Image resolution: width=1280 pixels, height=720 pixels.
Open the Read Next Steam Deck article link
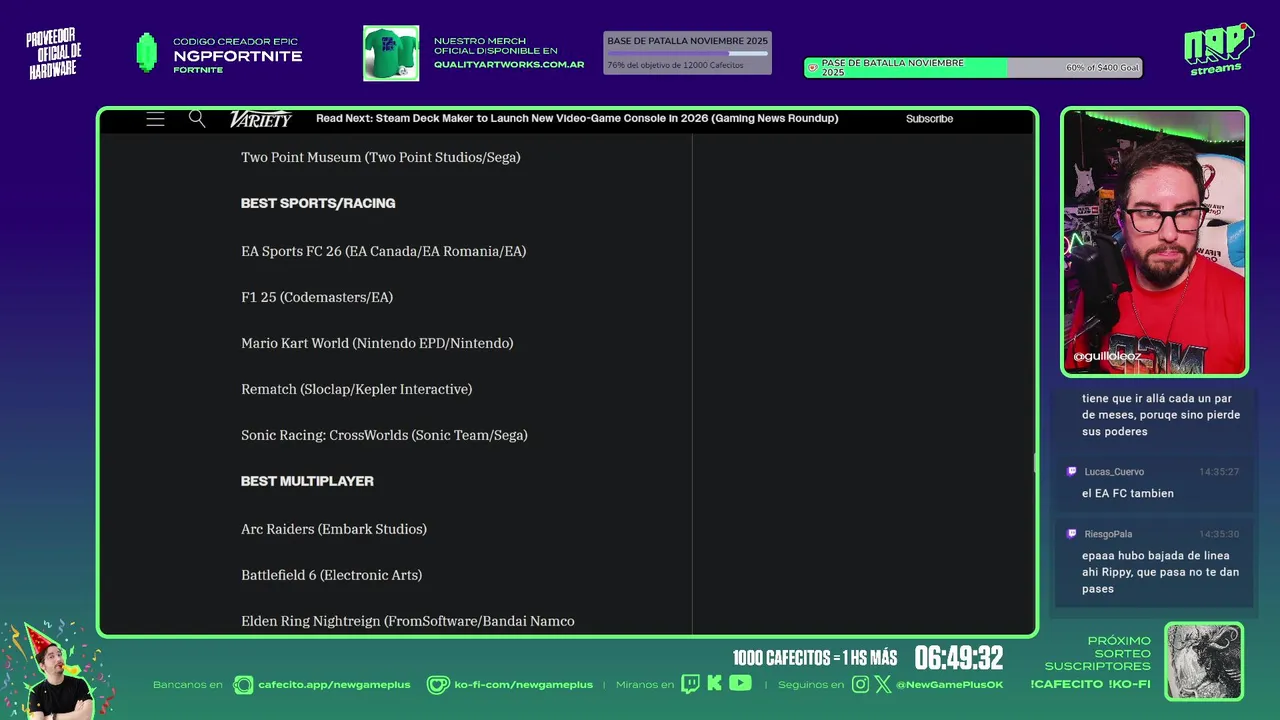(577, 118)
